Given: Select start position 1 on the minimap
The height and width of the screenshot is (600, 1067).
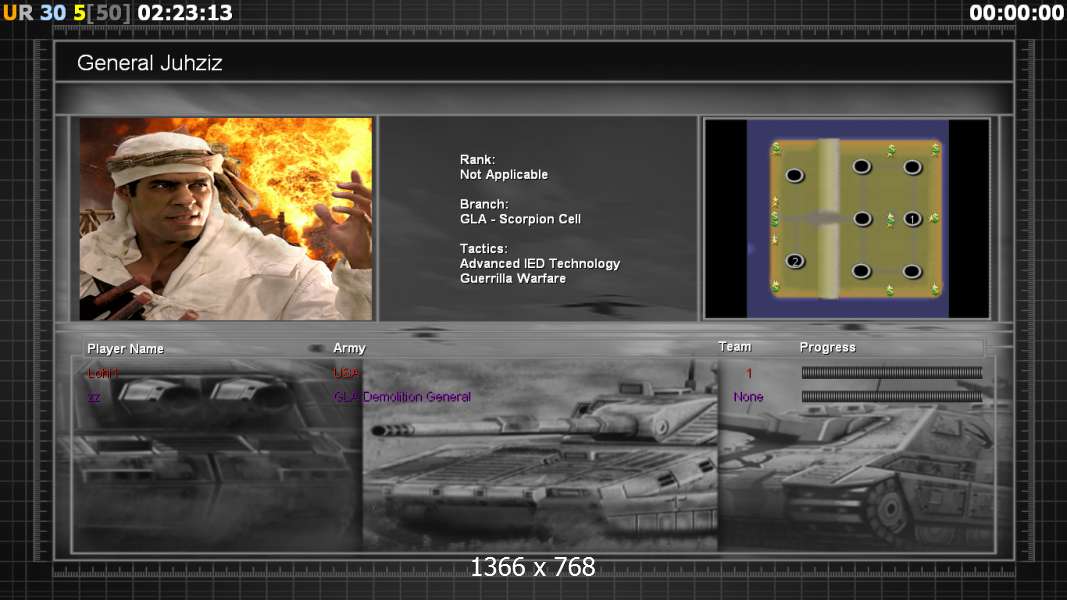Looking at the screenshot, I should [912, 219].
